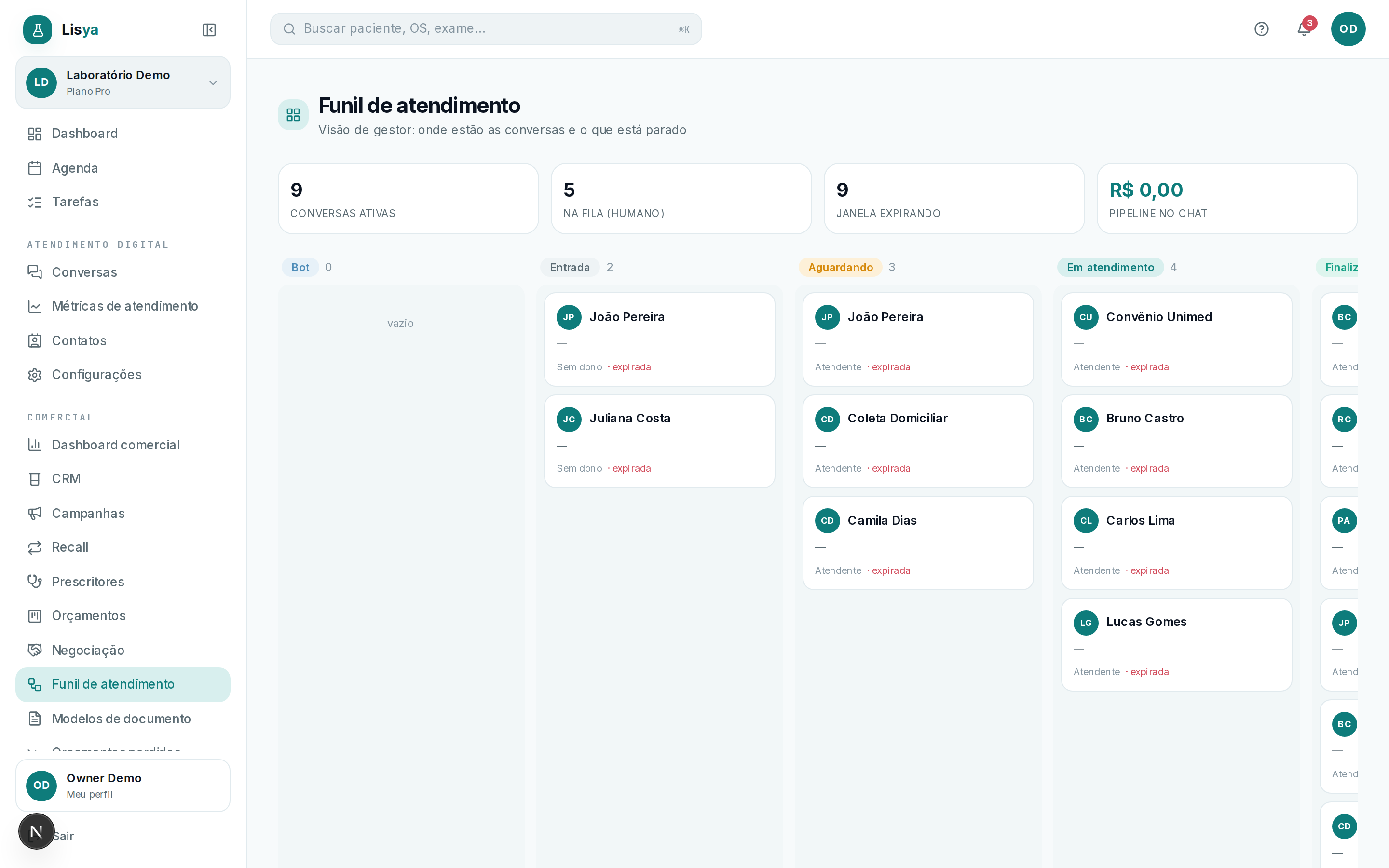Click the CRM icon
The width and height of the screenshot is (1389, 868).
pos(34,479)
